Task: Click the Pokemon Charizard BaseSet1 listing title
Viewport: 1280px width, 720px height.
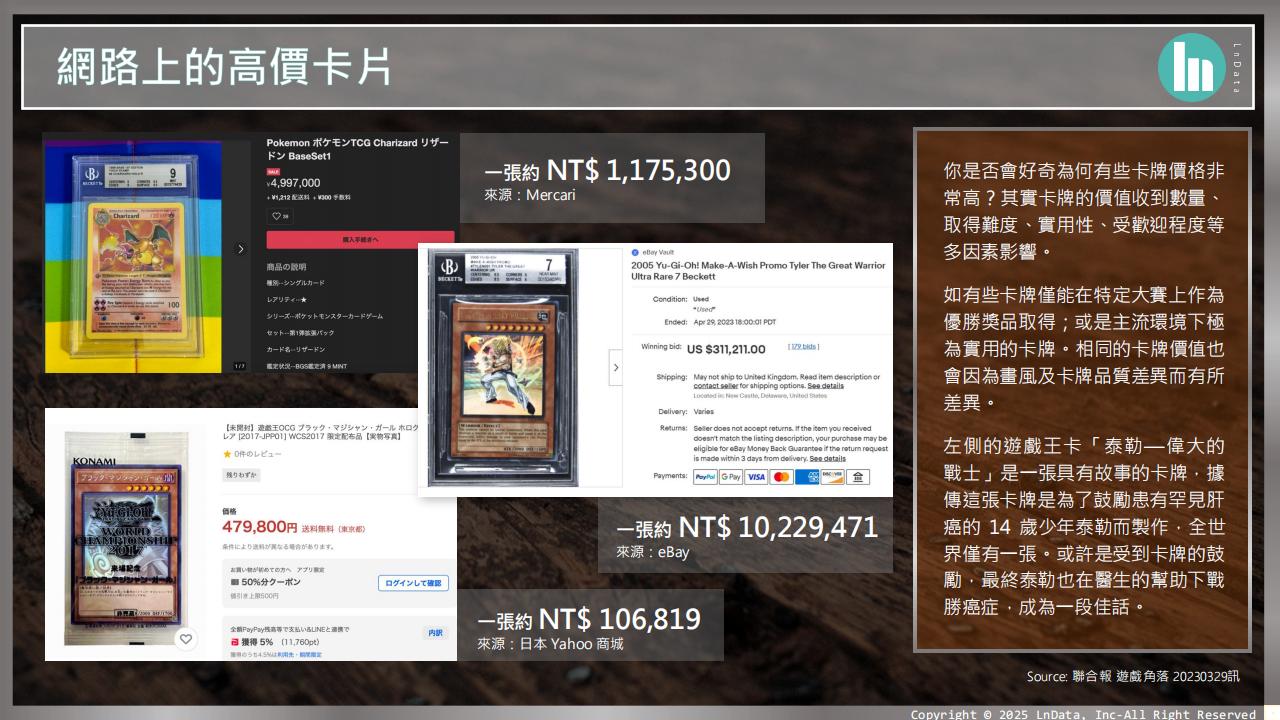Action: coord(357,150)
